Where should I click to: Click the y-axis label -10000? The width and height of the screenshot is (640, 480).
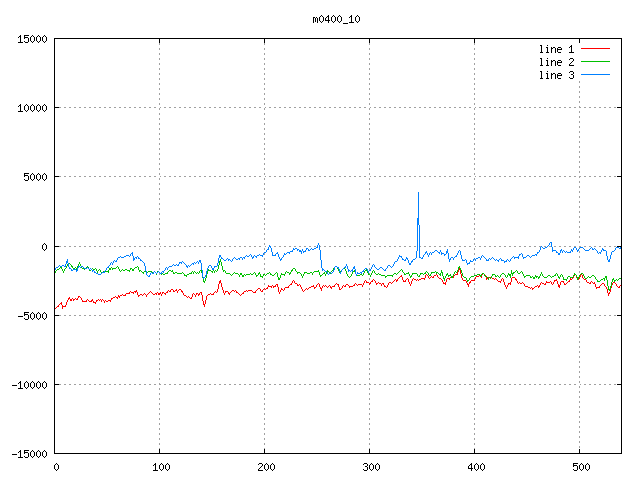coord(29,385)
